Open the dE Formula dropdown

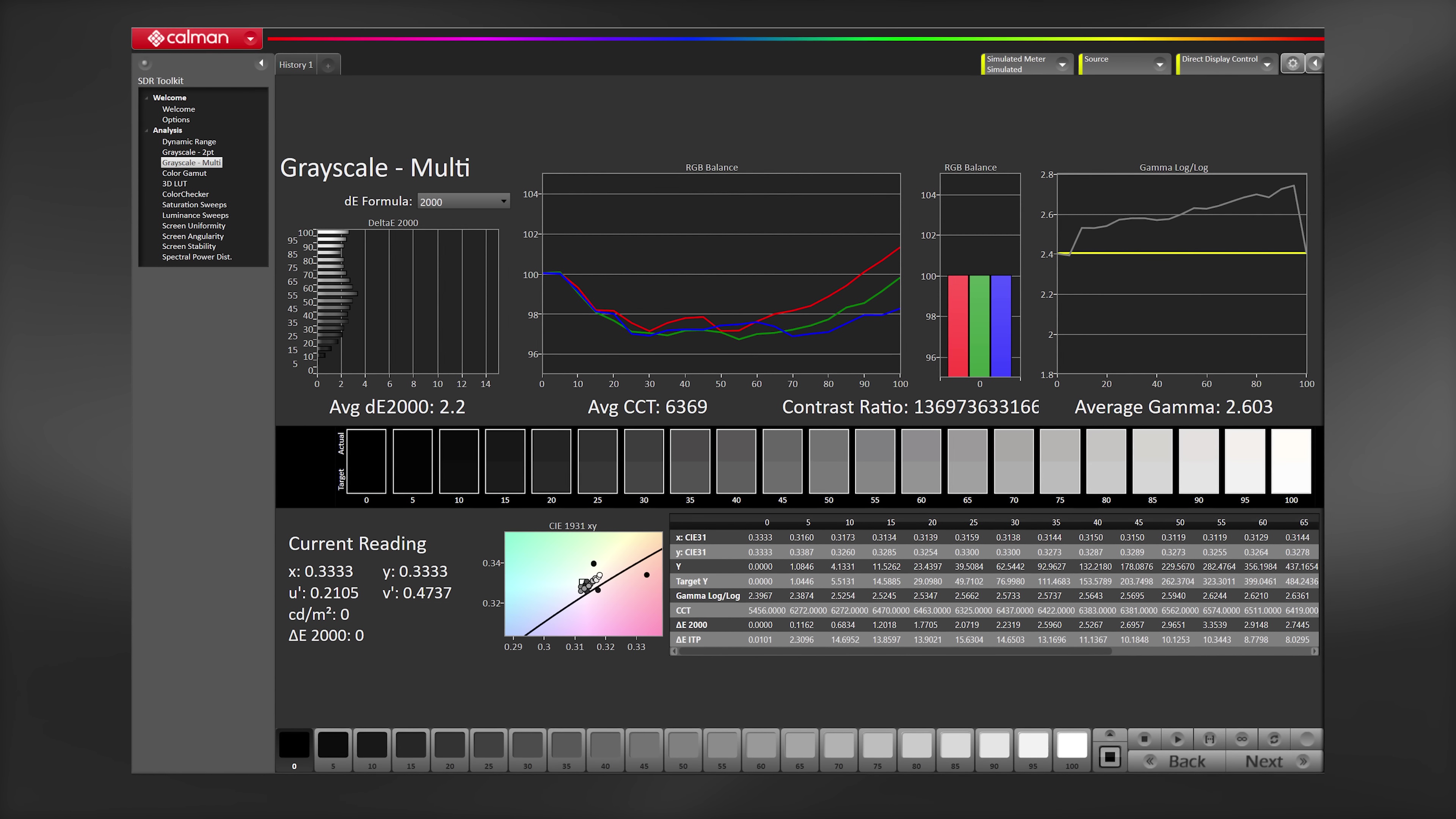click(463, 201)
